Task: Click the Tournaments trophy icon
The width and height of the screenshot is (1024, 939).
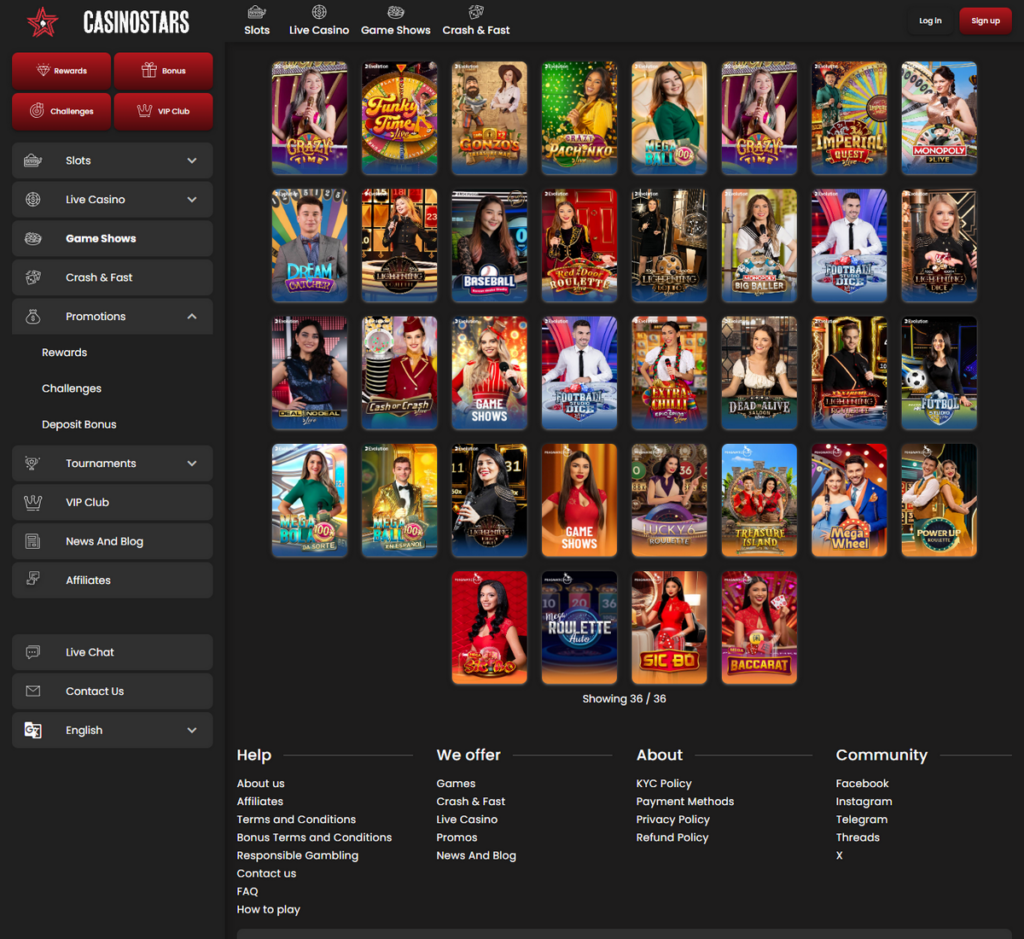Action: (x=33, y=463)
